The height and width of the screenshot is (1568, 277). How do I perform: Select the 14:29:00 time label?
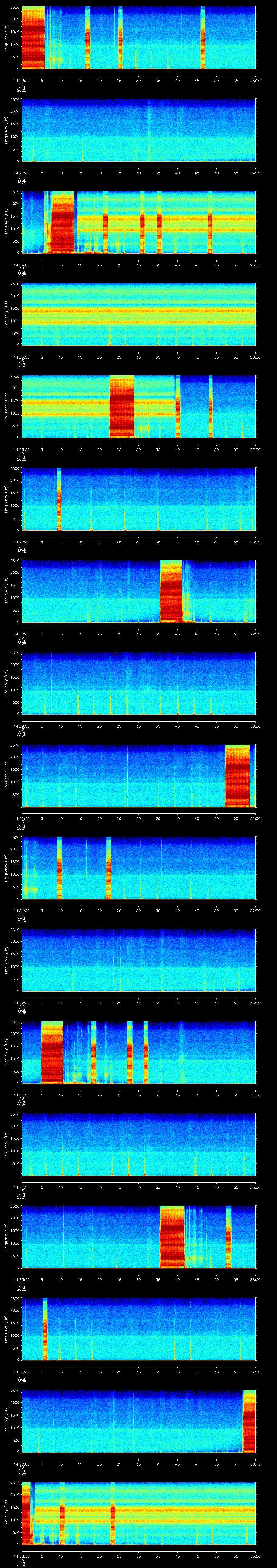click(21, 726)
